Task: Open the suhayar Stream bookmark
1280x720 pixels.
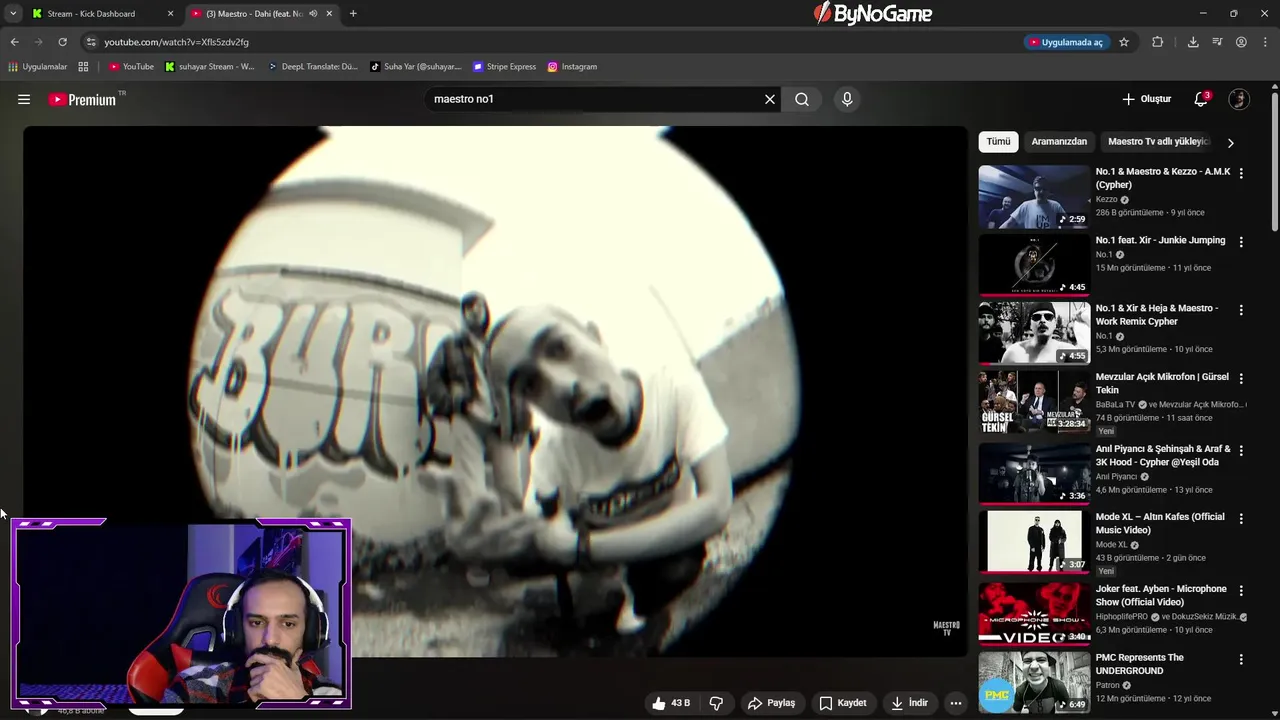Action: pyautogui.click(x=210, y=67)
